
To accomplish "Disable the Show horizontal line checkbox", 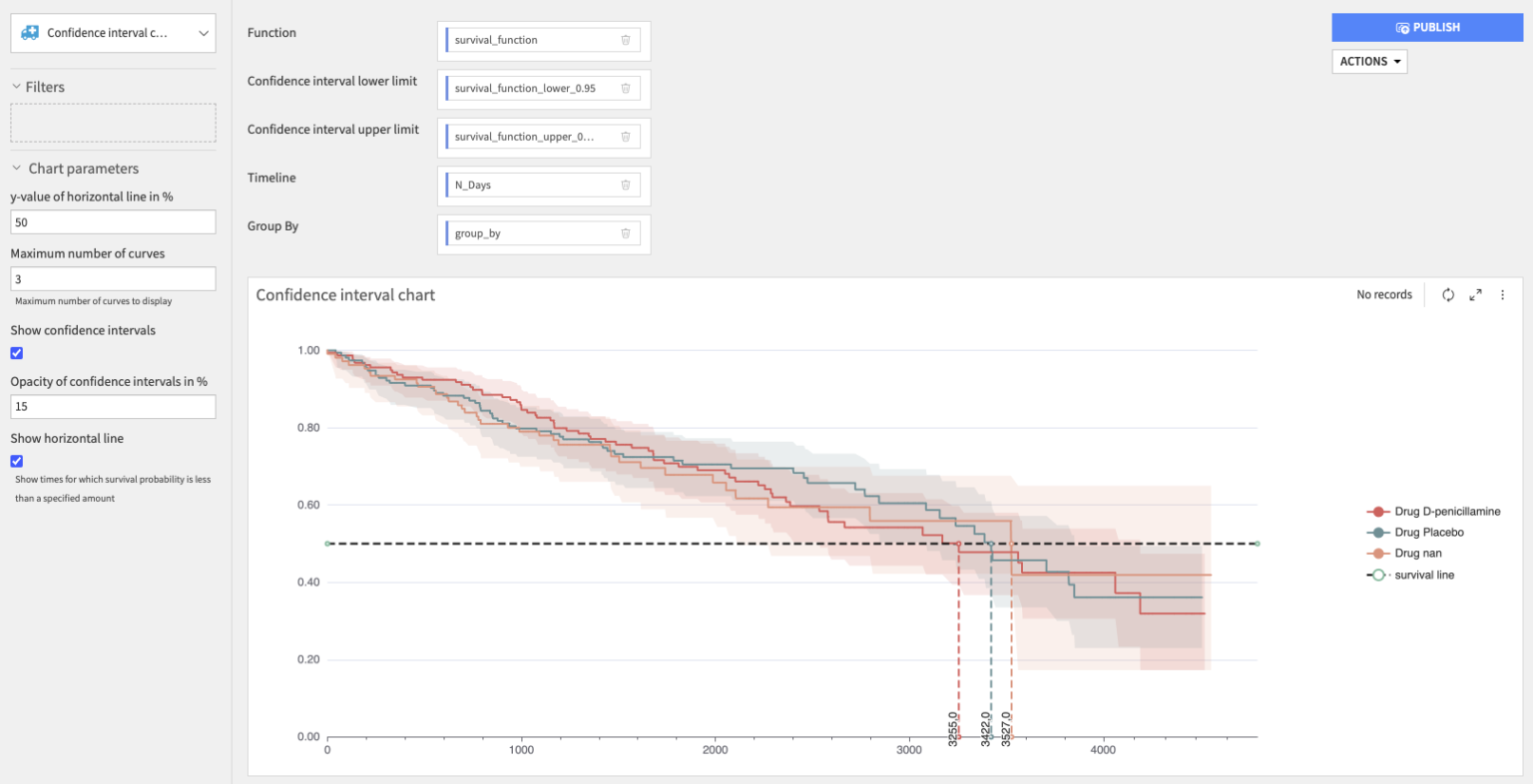I will click(x=16, y=461).
